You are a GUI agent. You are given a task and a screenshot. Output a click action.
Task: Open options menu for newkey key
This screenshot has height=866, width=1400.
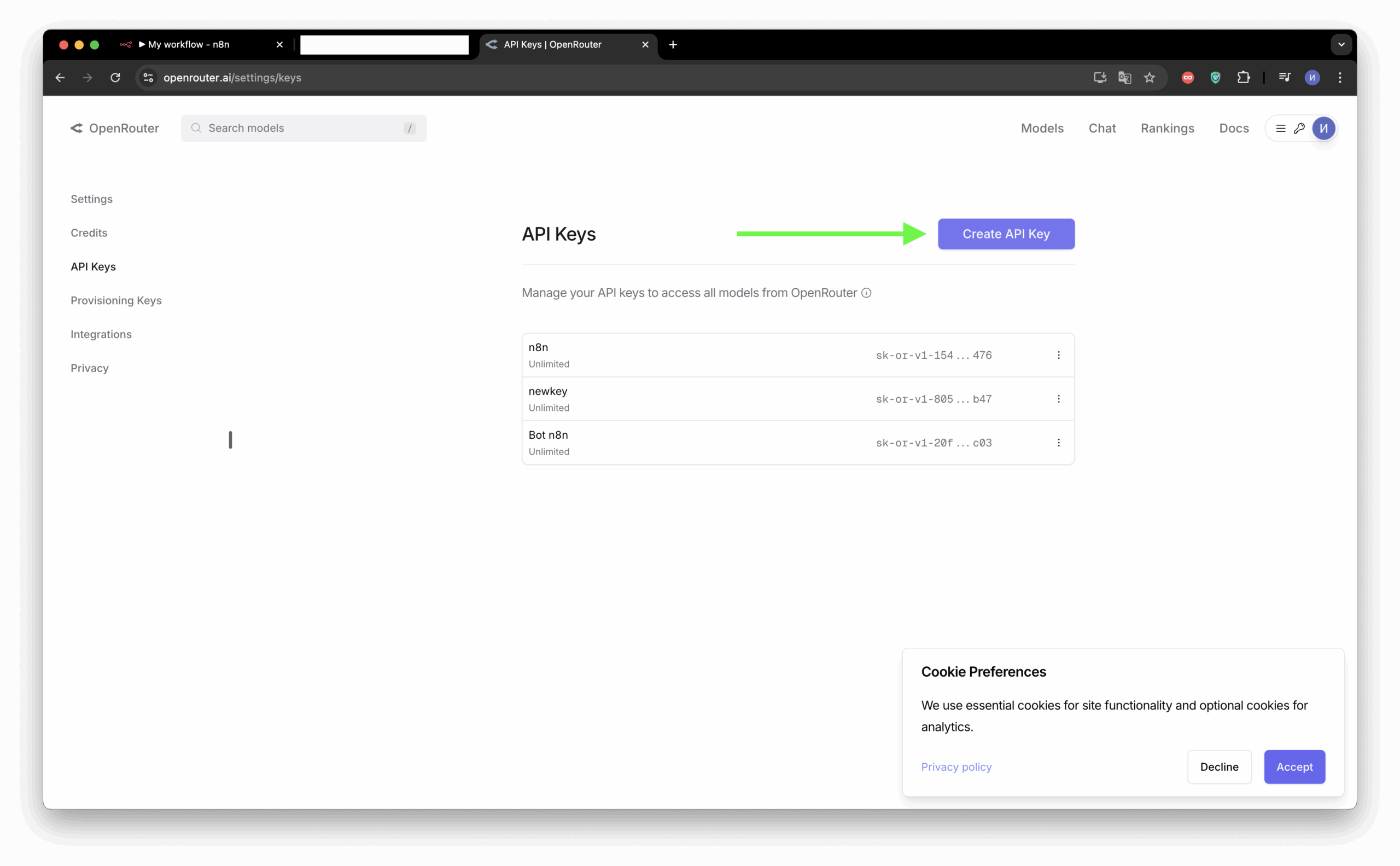[x=1058, y=399]
